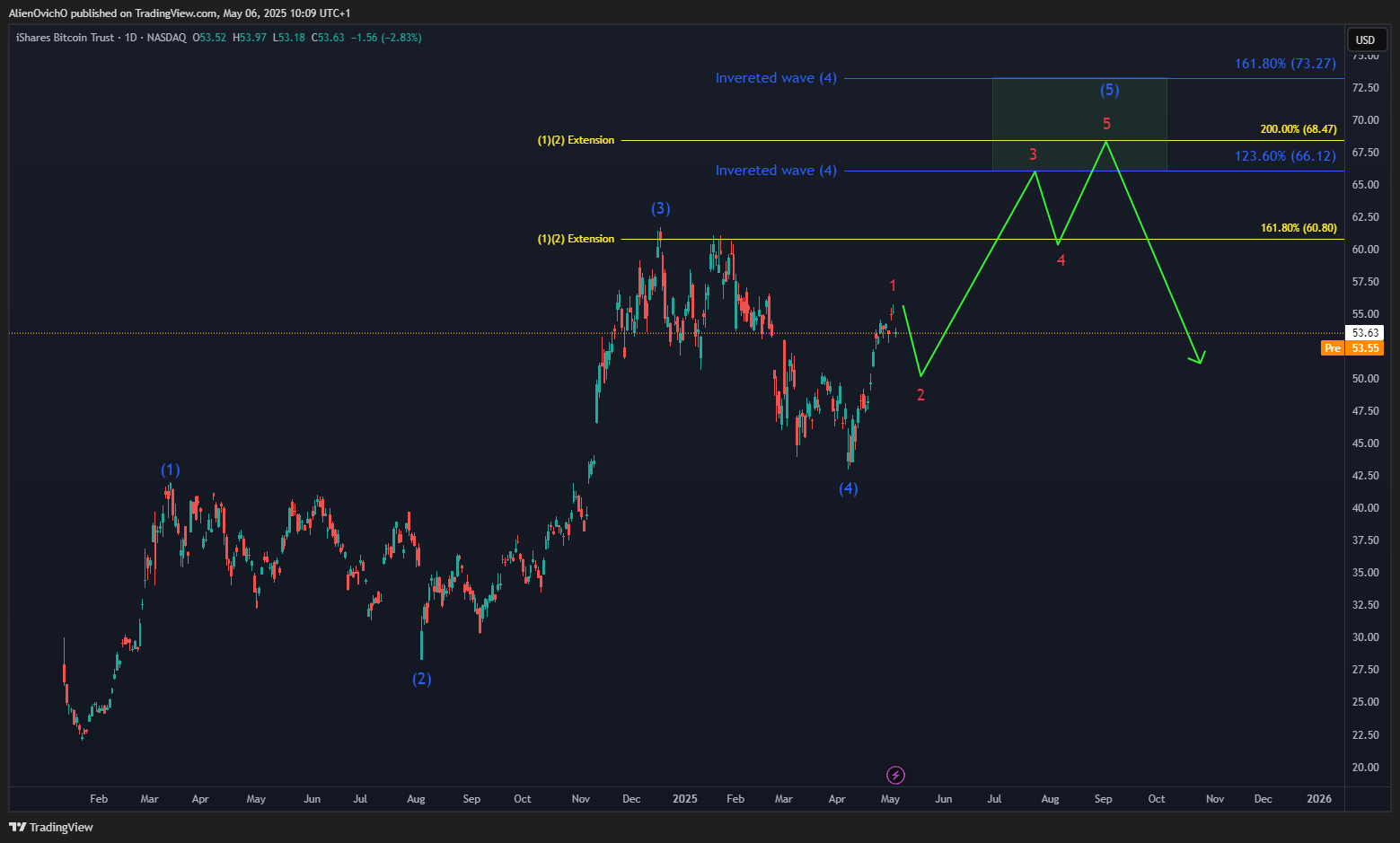
Task: Open the USD currency selector
Action: point(1365,40)
